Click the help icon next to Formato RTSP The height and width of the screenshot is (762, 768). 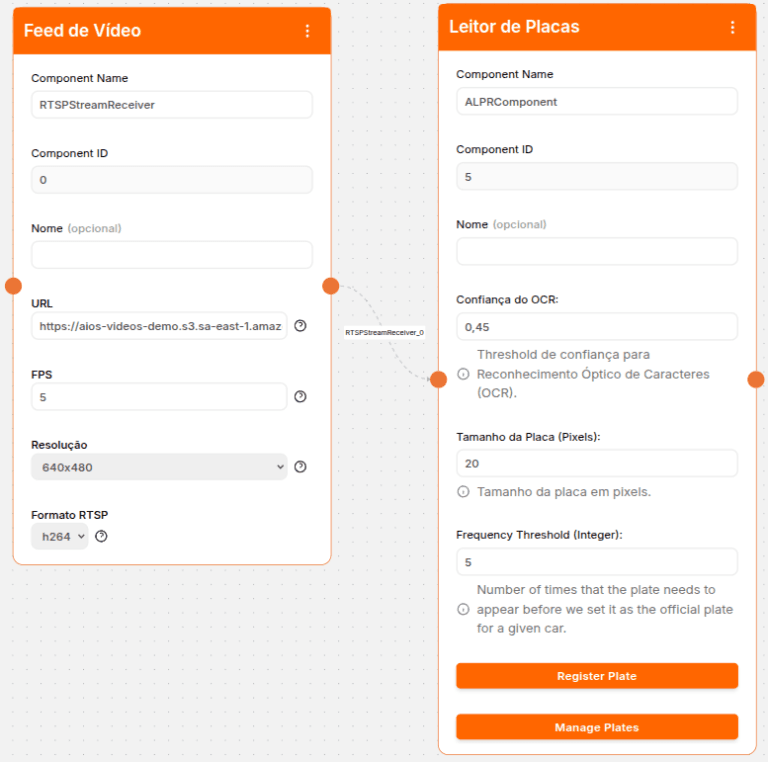(x=101, y=537)
